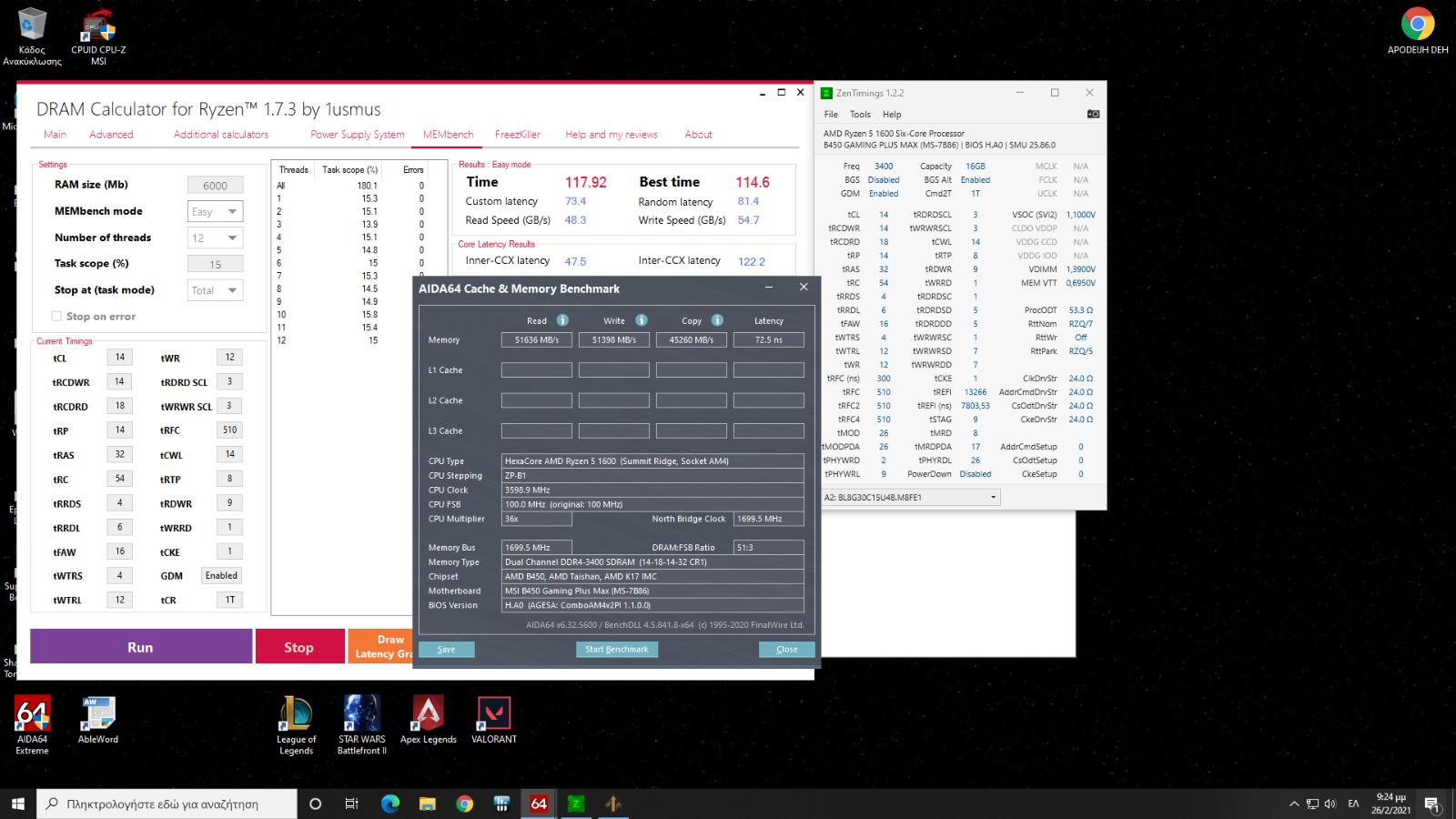The width and height of the screenshot is (1456, 819).
Task: Click red Stop button
Action: (299, 646)
